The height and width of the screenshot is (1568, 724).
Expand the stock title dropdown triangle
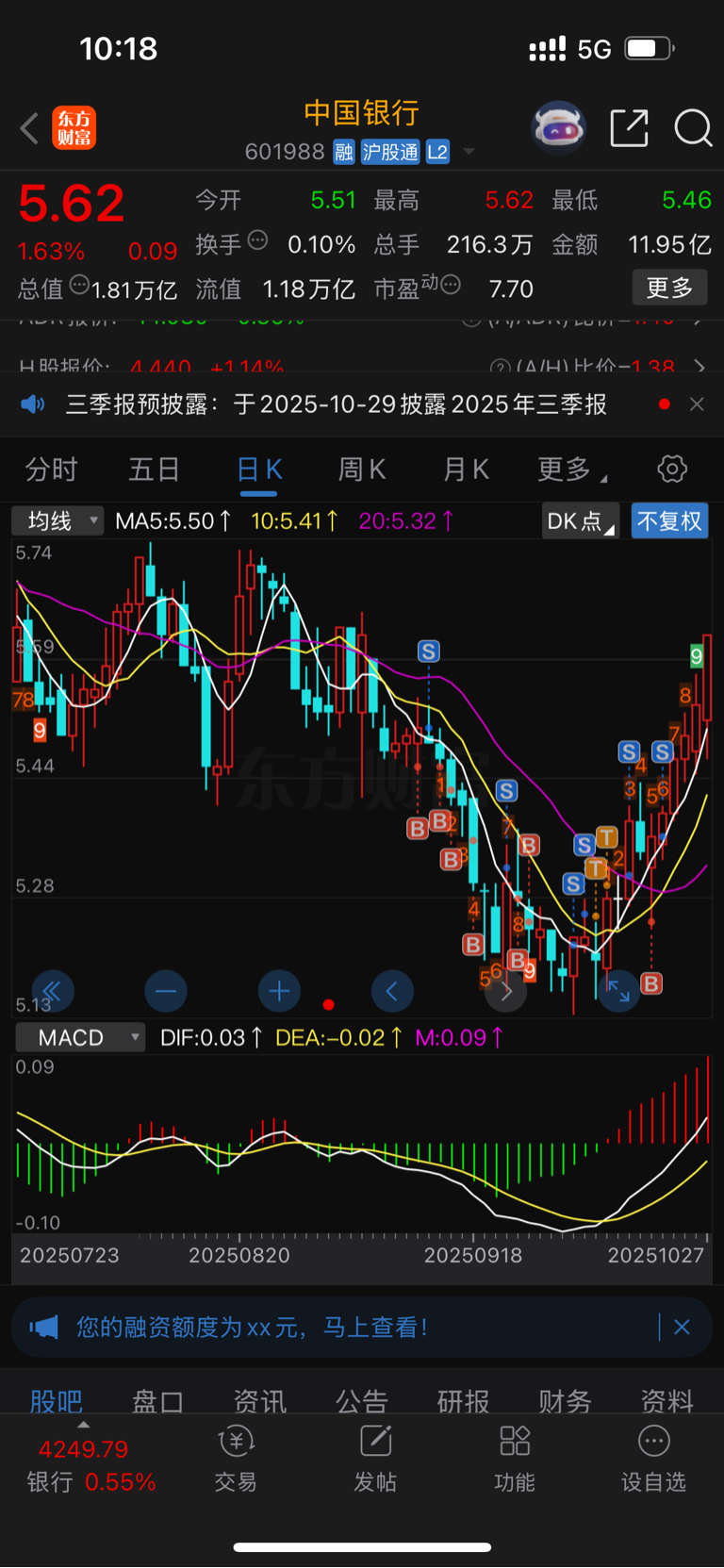tap(469, 152)
